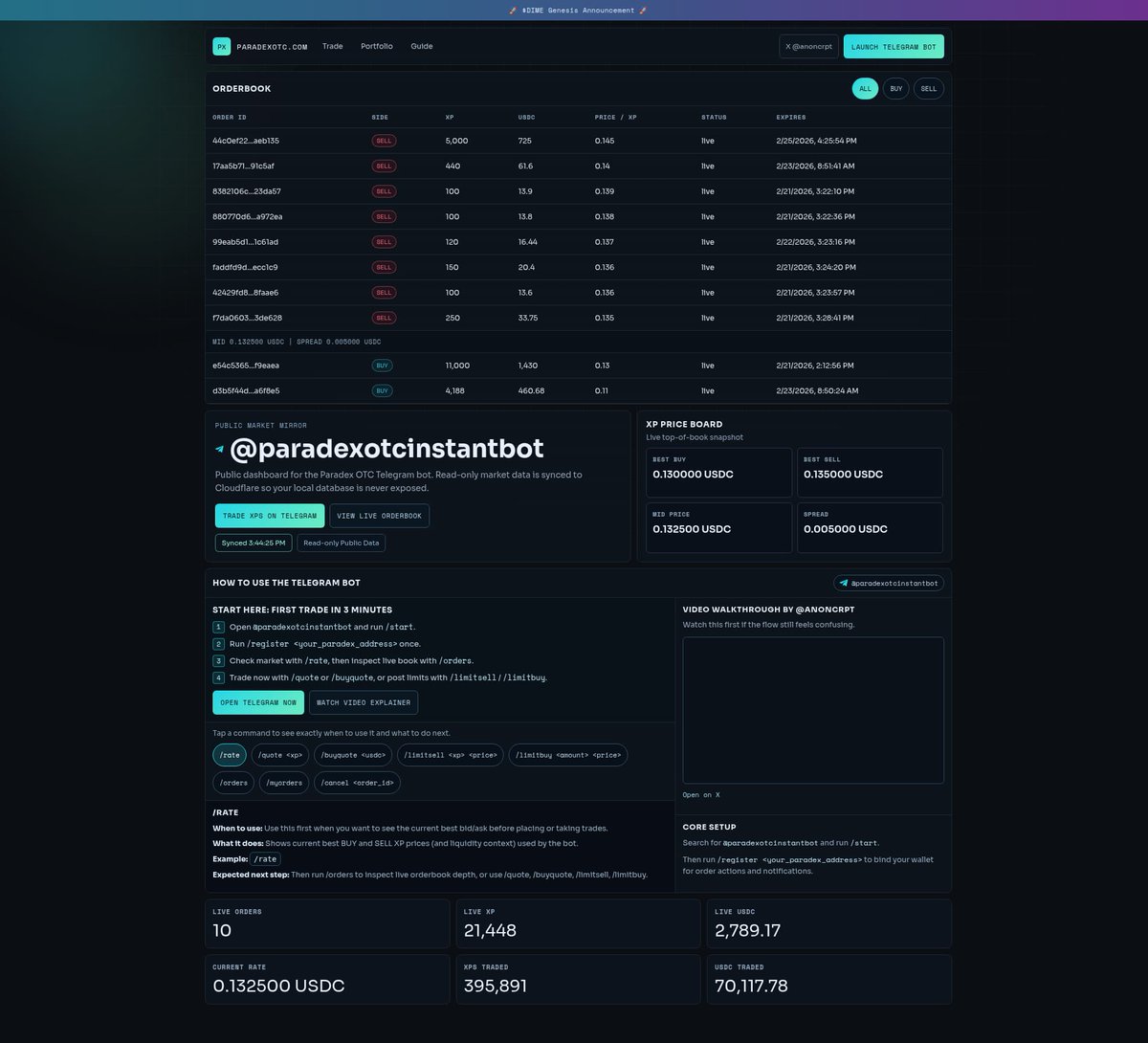Click the DIME Genesis Announcement banner
Viewport: 1148px width, 1043px height.
tap(574, 11)
